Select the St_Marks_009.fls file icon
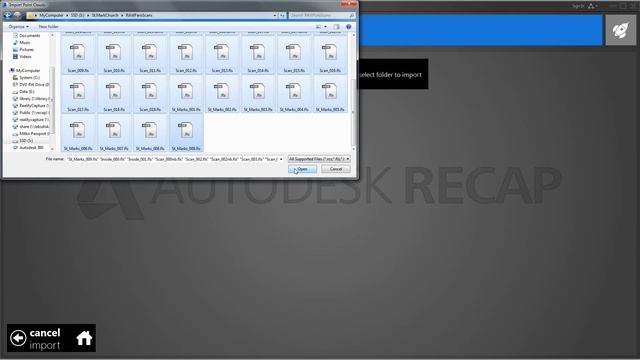 click(x=186, y=131)
